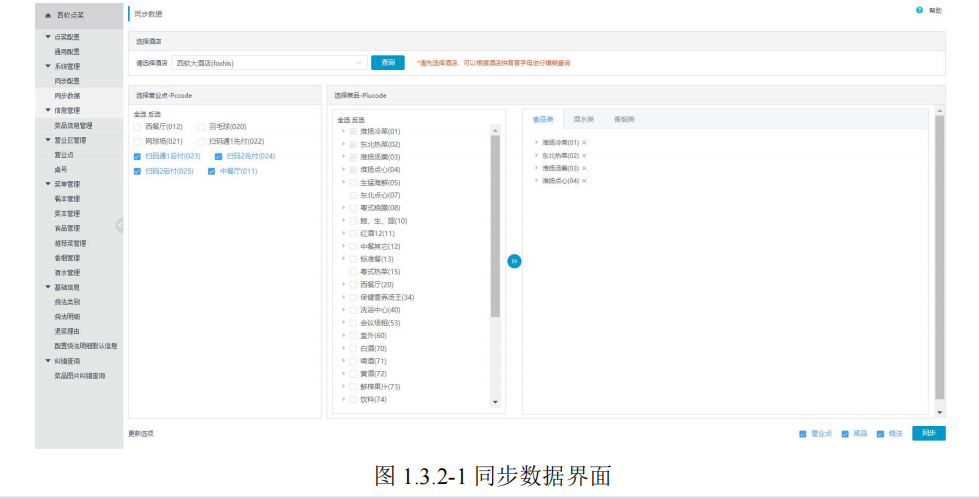The image size is (979, 499).
Task: Switch to the 酒水类 tab
Action: pyautogui.click(x=583, y=119)
